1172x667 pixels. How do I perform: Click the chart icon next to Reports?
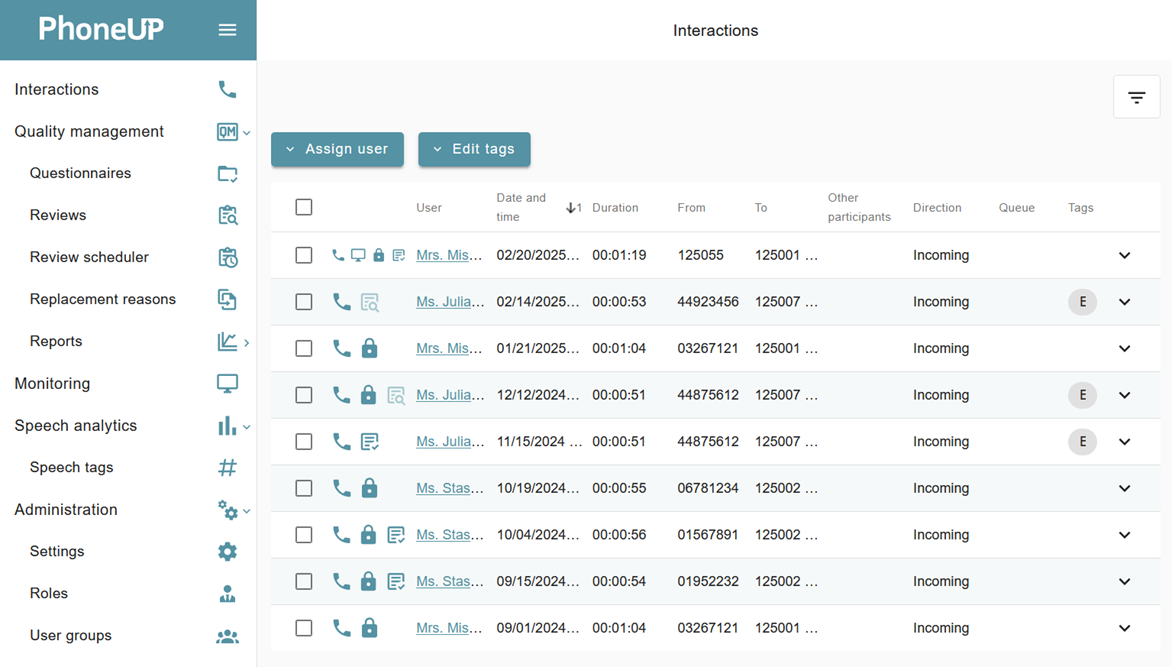(x=227, y=342)
